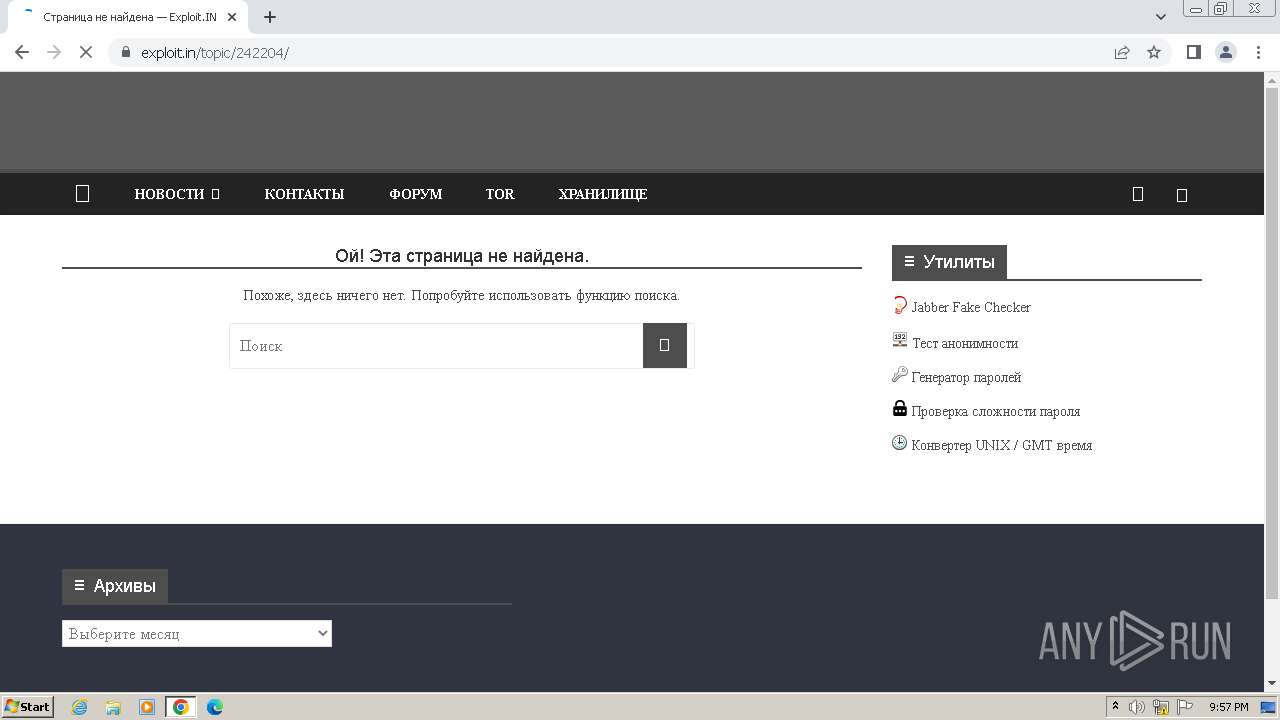Show hidden tray icons arrow
This screenshot has height=720, width=1280.
pos(1116,707)
